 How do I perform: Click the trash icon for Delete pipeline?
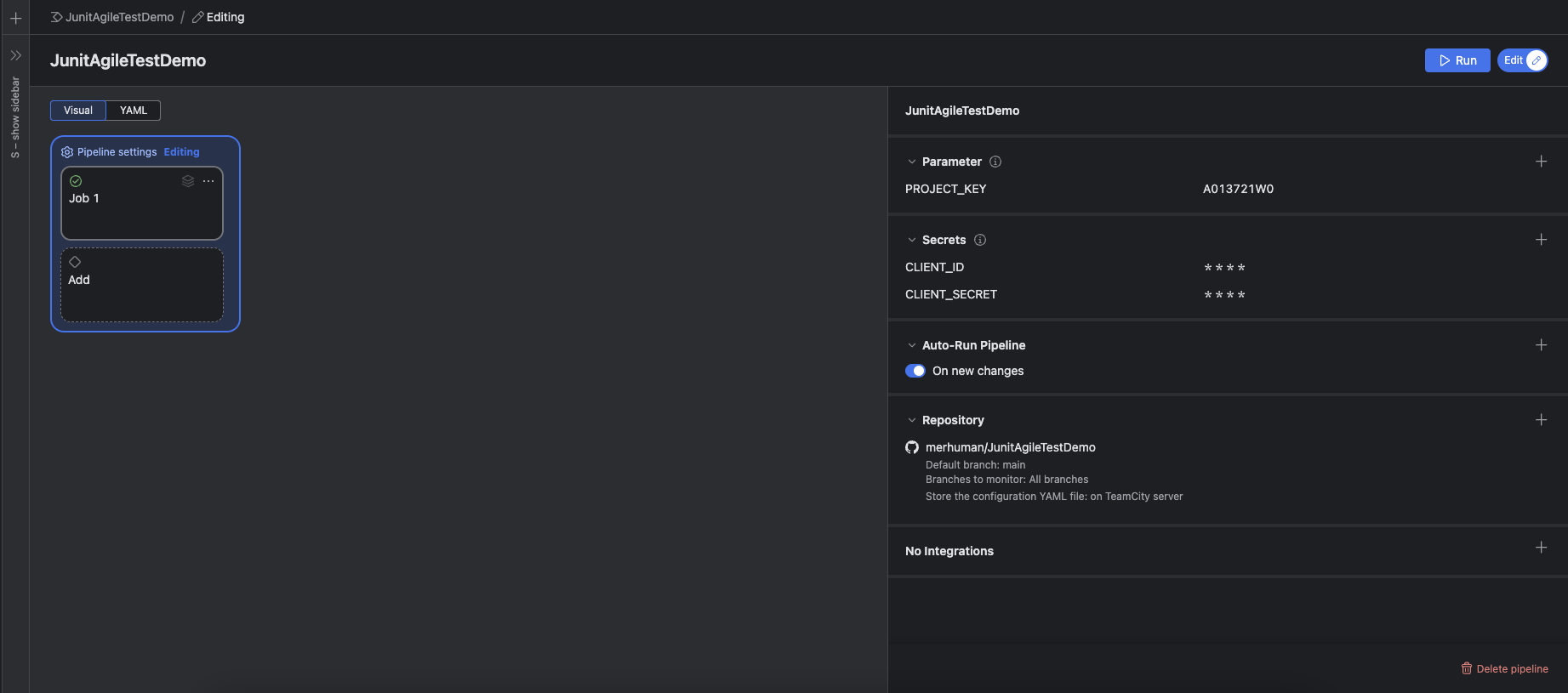point(1467,668)
